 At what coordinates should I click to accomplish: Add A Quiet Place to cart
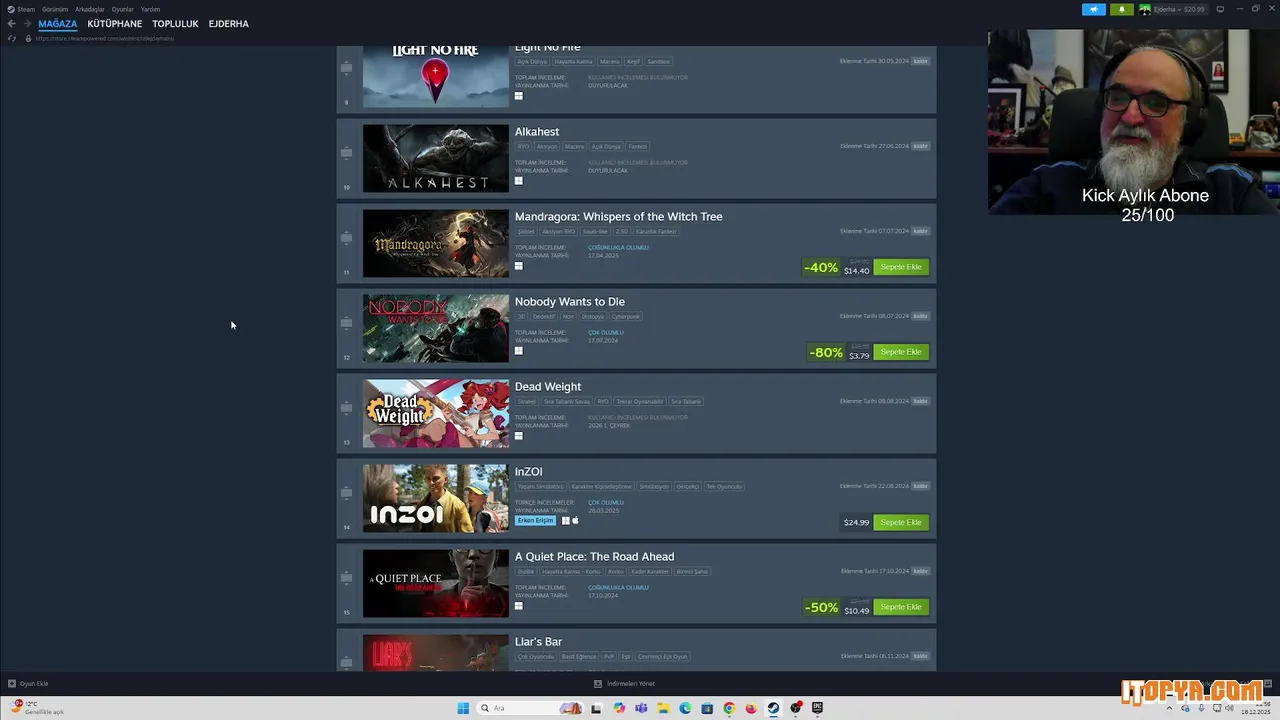901,607
